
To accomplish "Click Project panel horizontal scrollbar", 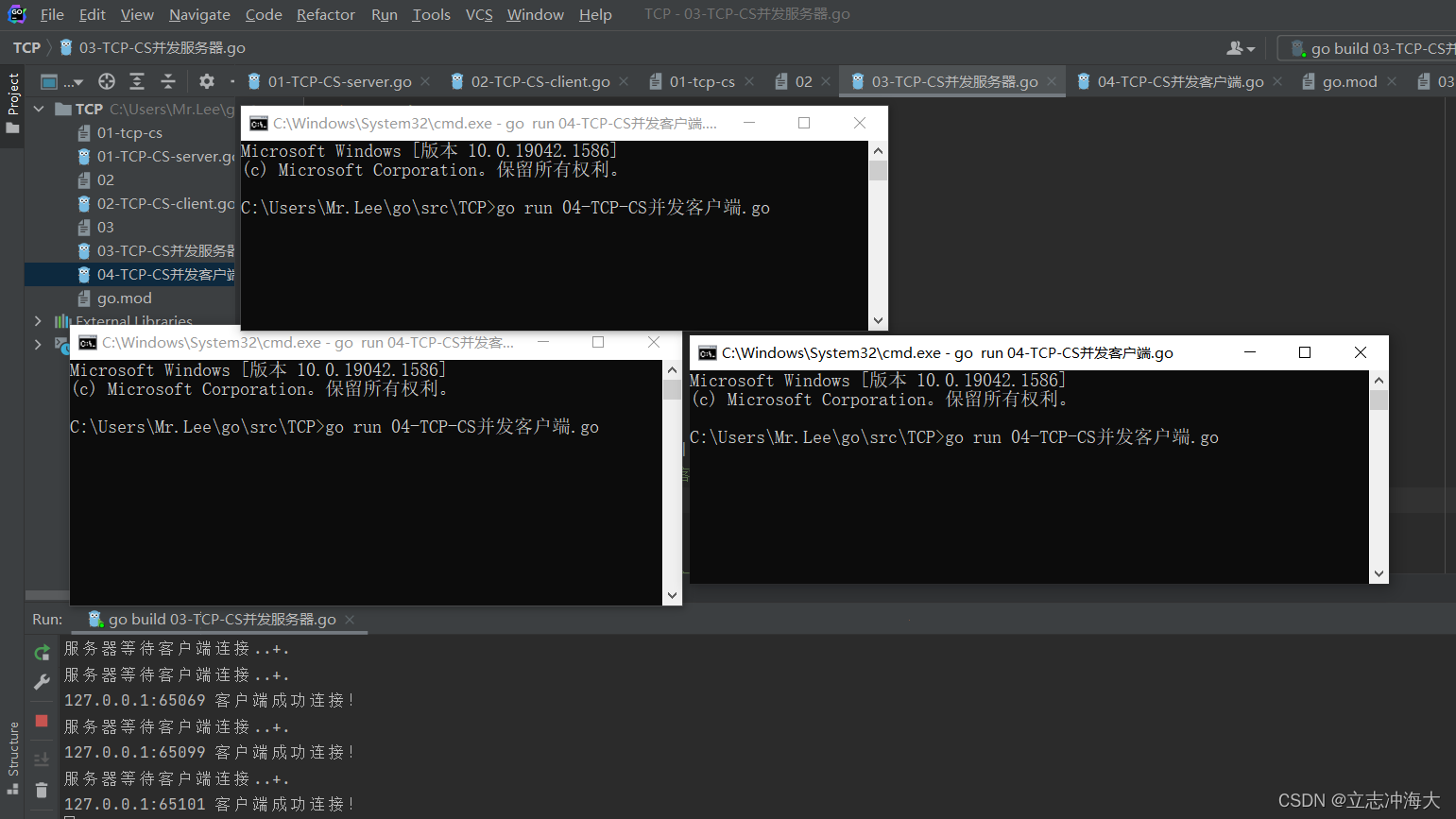I will [x=47, y=595].
